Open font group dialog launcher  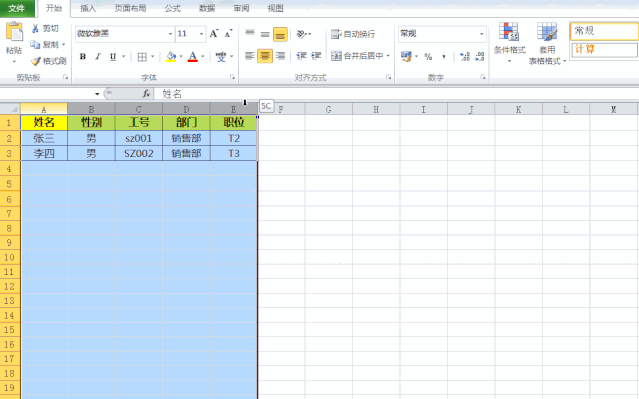point(232,77)
